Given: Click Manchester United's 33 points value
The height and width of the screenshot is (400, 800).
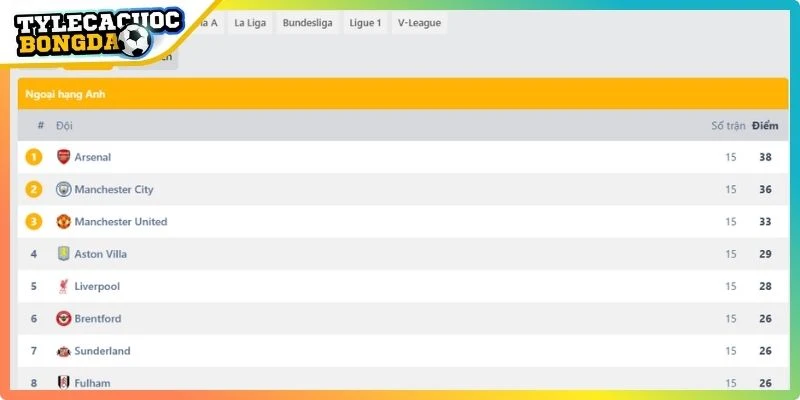Looking at the screenshot, I should [765, 221].
